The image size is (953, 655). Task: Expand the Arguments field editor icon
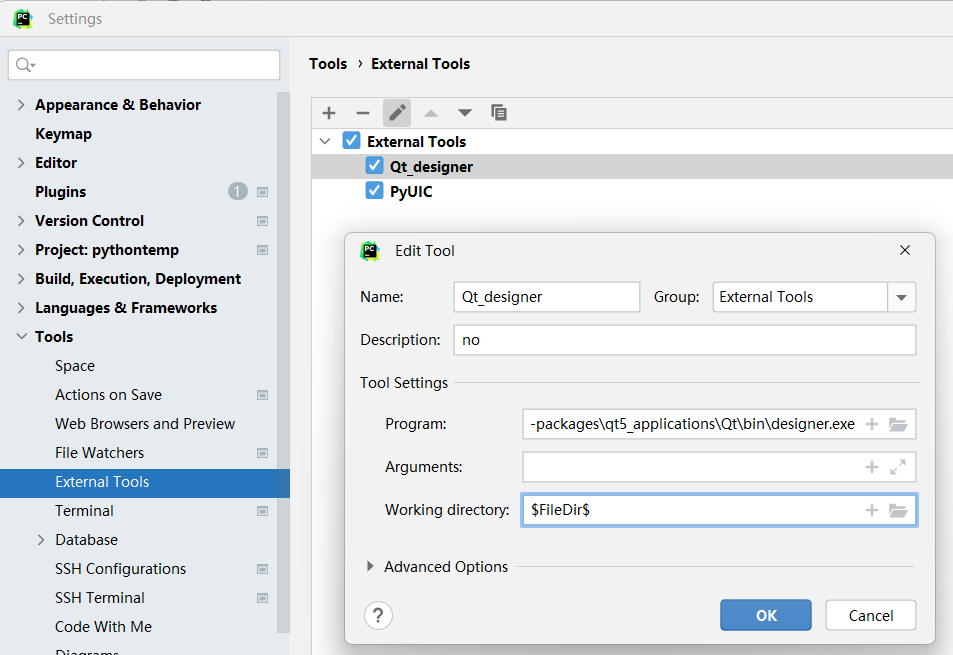click(898, 467)
